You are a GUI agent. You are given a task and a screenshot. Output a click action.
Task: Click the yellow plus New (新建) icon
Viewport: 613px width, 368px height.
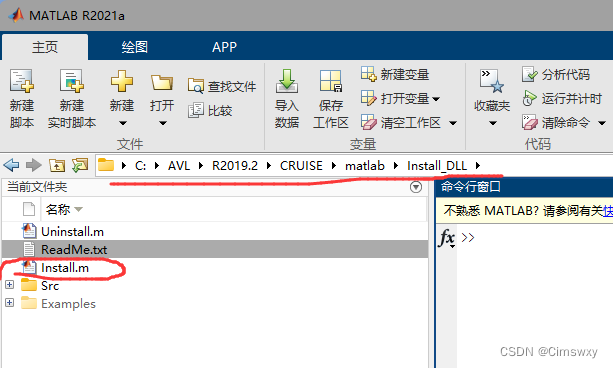pos(122,81)
